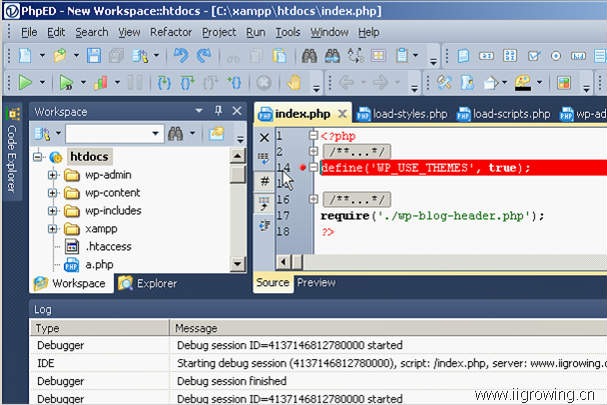This screenshot has width=607, height=405.
Task: Open the Tools menu
Action: pos(288,32)
